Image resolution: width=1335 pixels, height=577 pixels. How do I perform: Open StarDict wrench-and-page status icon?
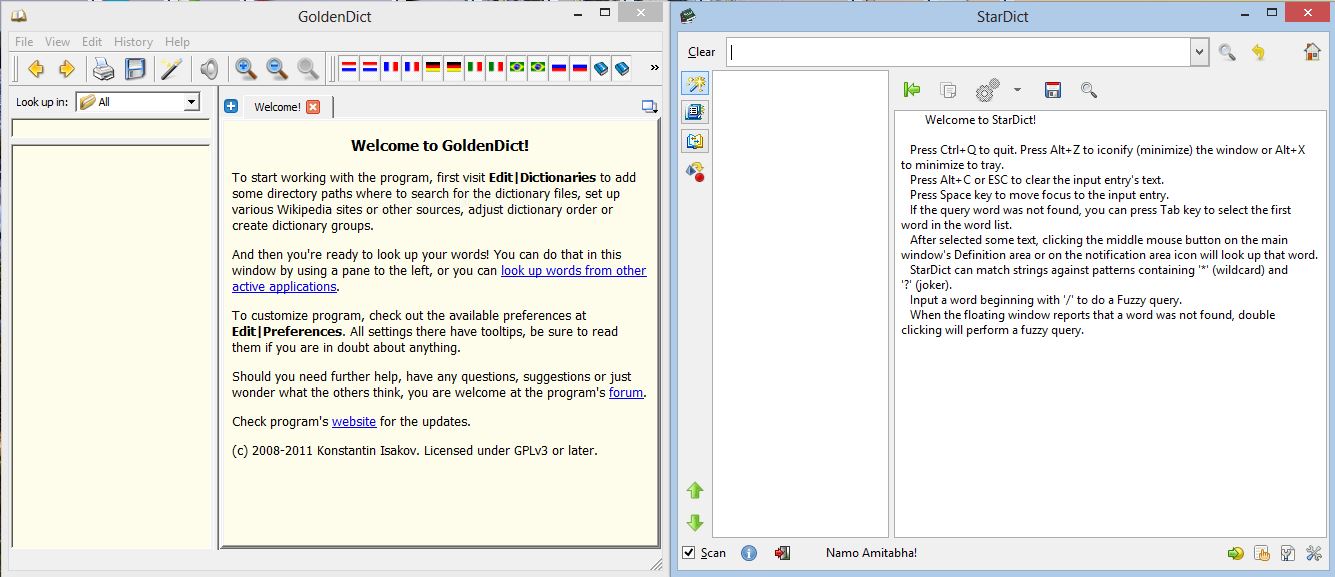tap(1288, 553)
